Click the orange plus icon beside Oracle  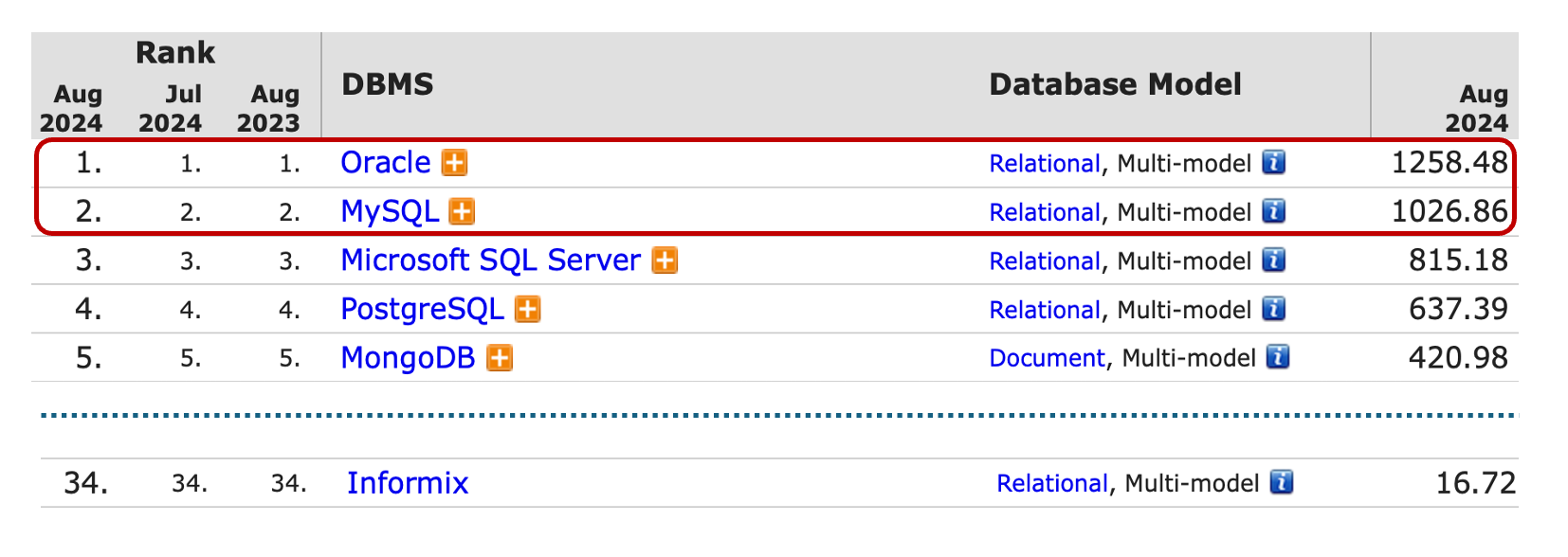[x=455, y=163]
